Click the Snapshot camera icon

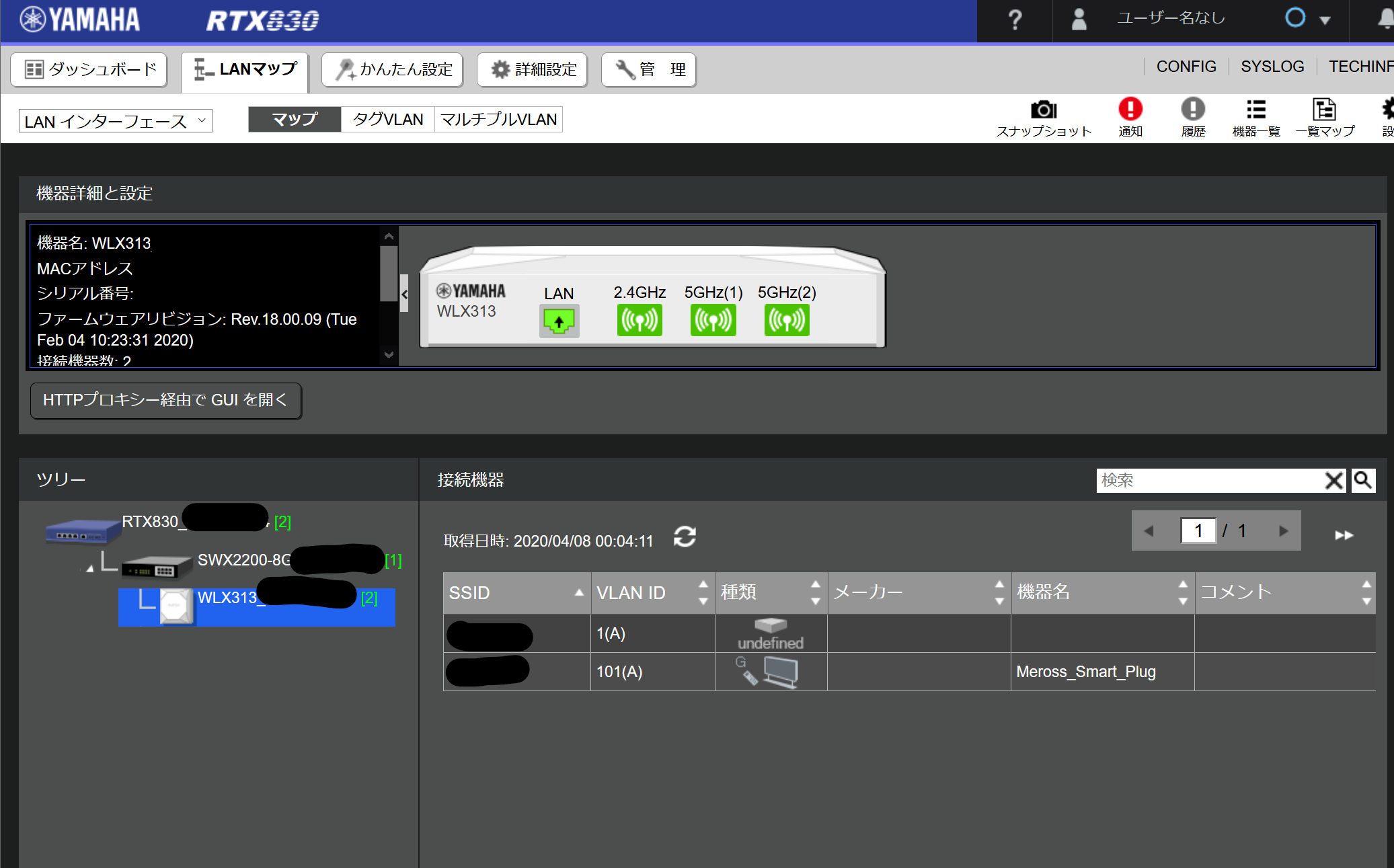(x=1043, y=110)
